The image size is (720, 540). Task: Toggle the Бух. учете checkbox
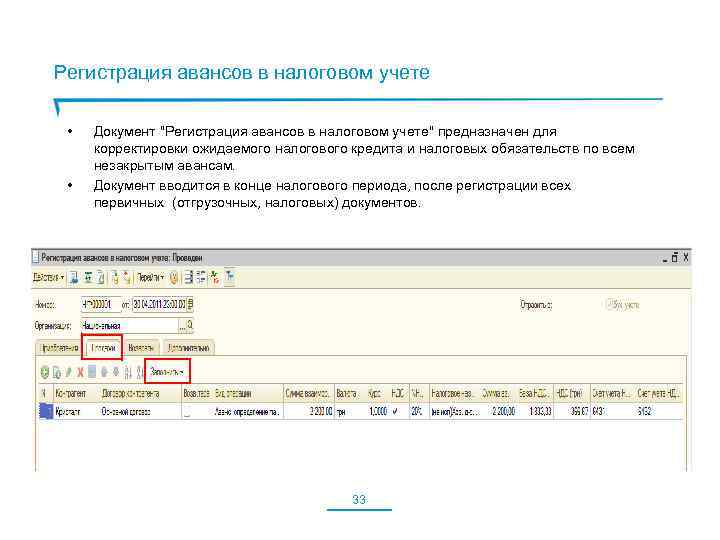[610, 304]
